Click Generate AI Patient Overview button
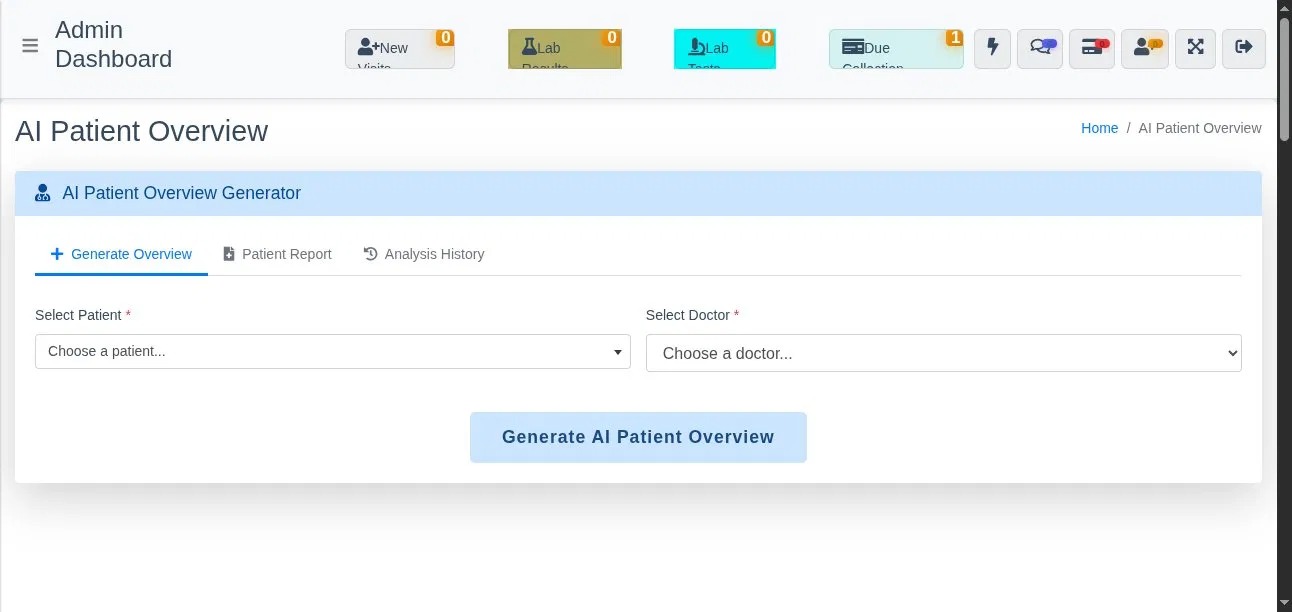 pos(638,437)
